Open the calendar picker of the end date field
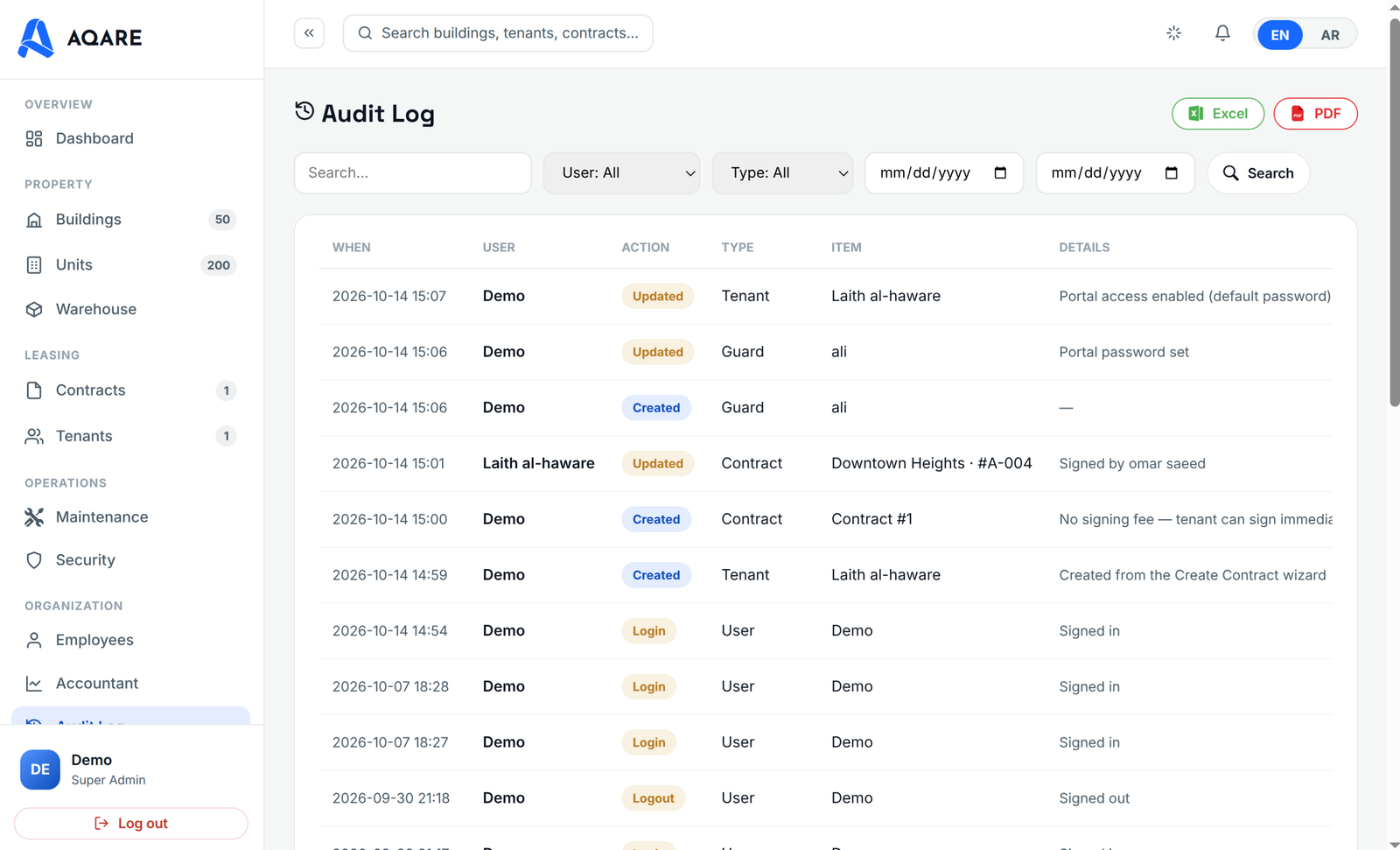This screenshot has width=1400, height=850. point(1172,173)
